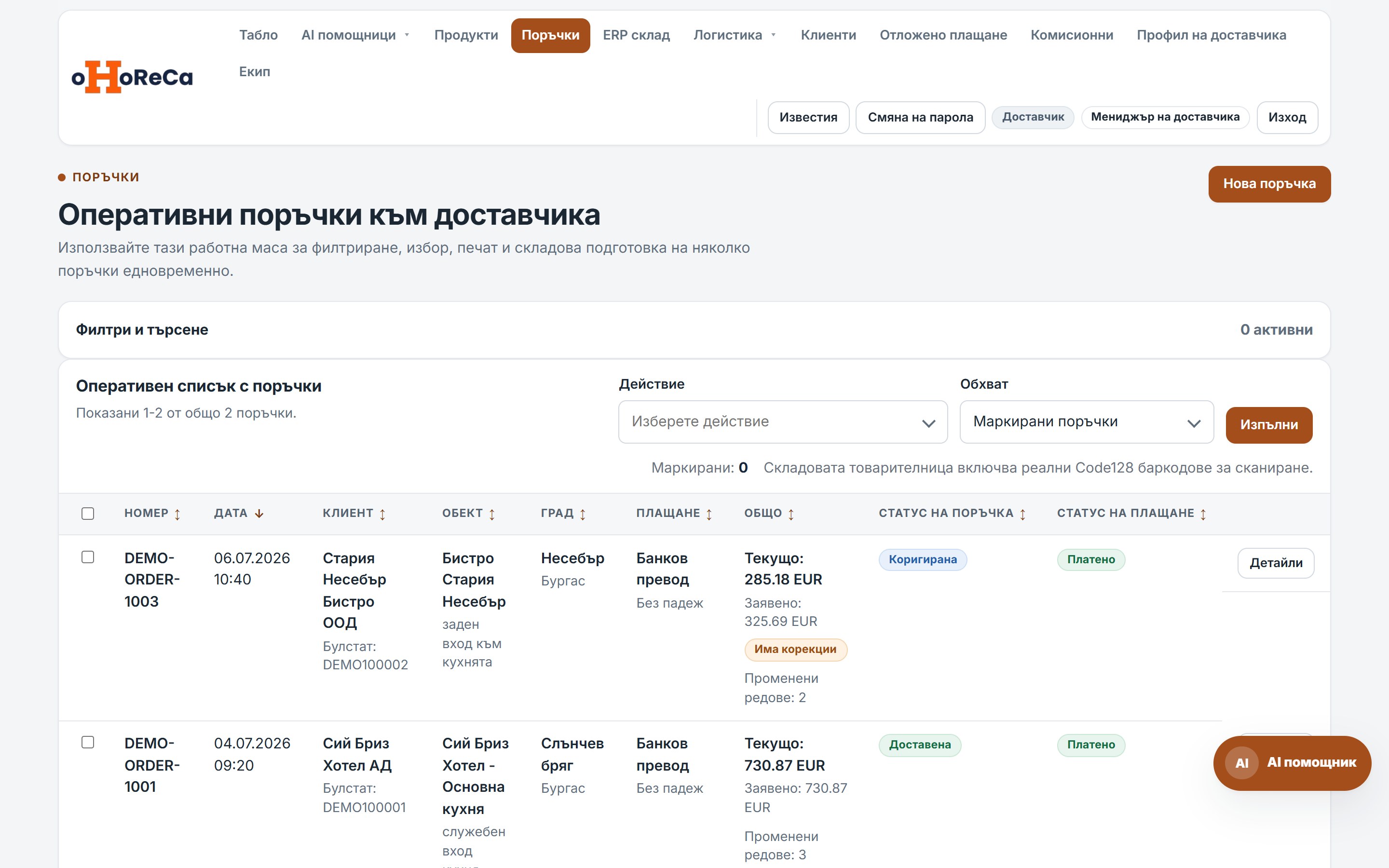Click client Сий Бриз Хотел АД
The height and width of the screenshot is (868, 1389).
(x=357, y=754)
